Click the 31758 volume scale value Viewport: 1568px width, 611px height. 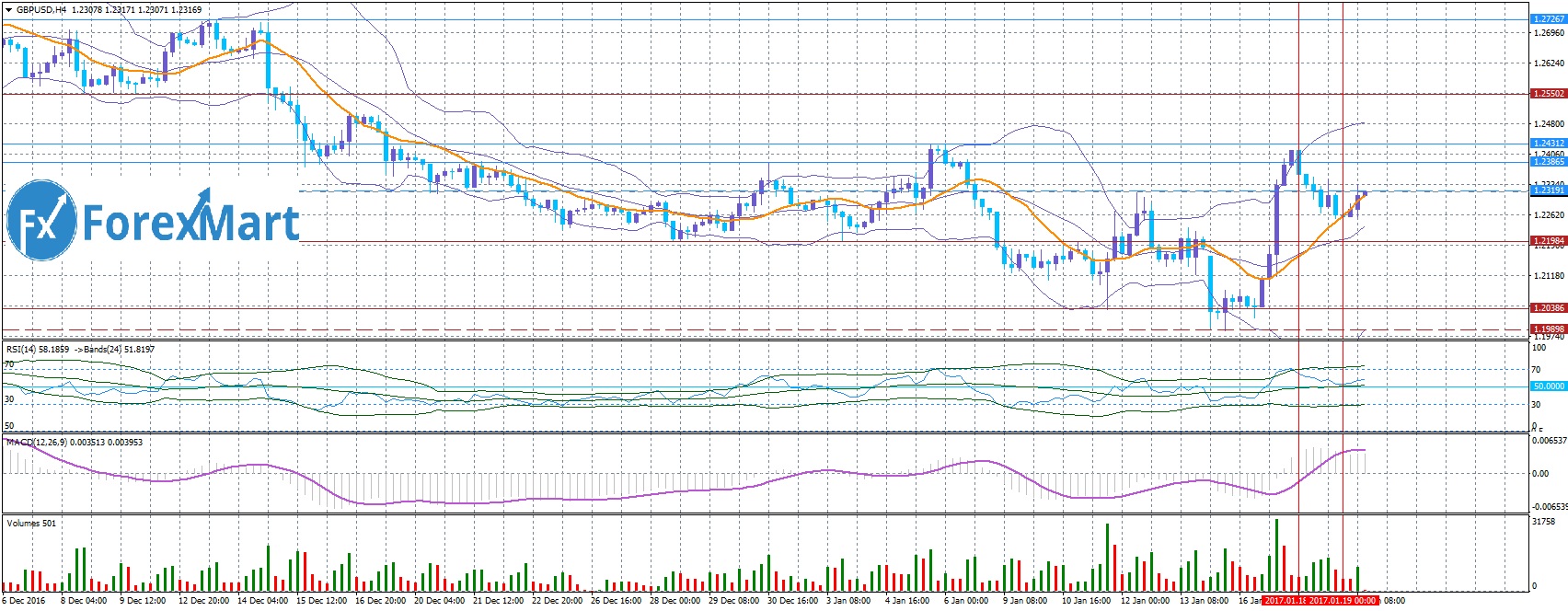[1545, 522]
